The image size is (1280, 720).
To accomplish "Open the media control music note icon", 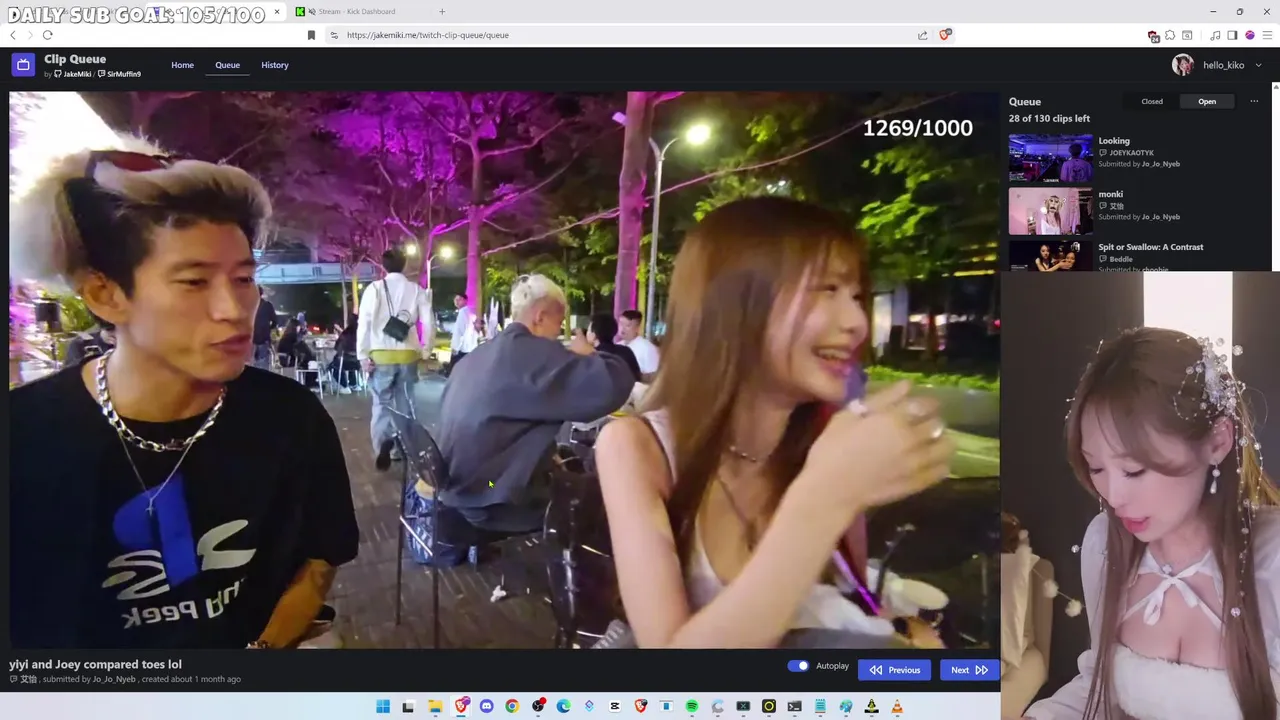I will (x=1215, y=36).
